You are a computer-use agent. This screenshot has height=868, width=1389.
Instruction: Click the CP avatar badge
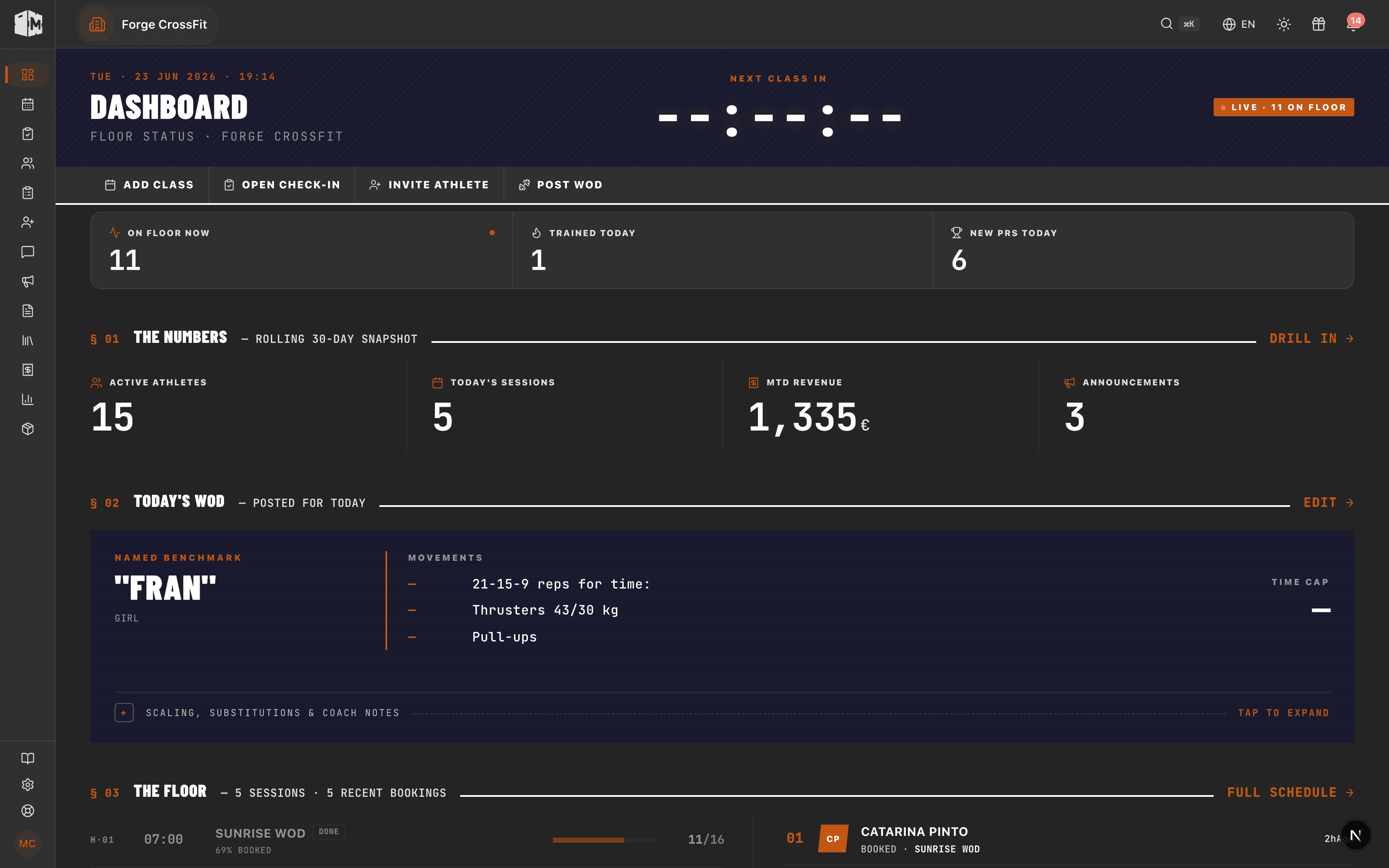point(833,839)
